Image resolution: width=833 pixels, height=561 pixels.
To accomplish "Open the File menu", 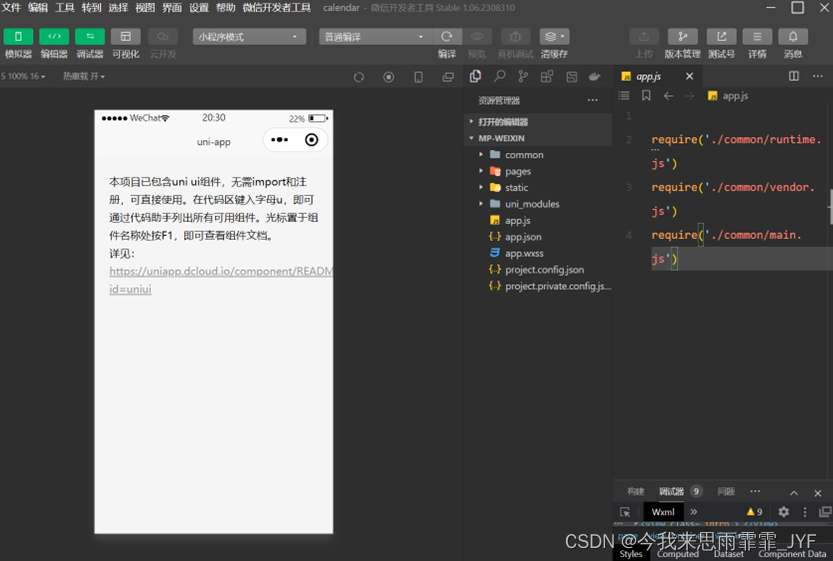I will tap(11, 8).
